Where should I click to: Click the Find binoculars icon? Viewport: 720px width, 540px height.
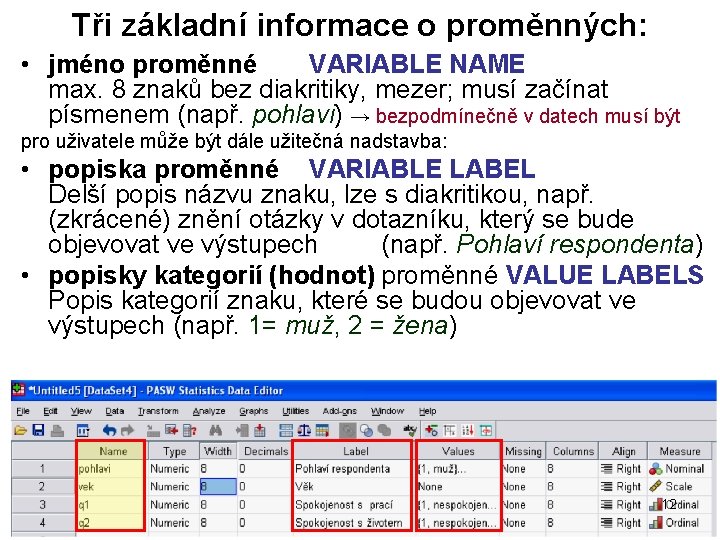215,431
